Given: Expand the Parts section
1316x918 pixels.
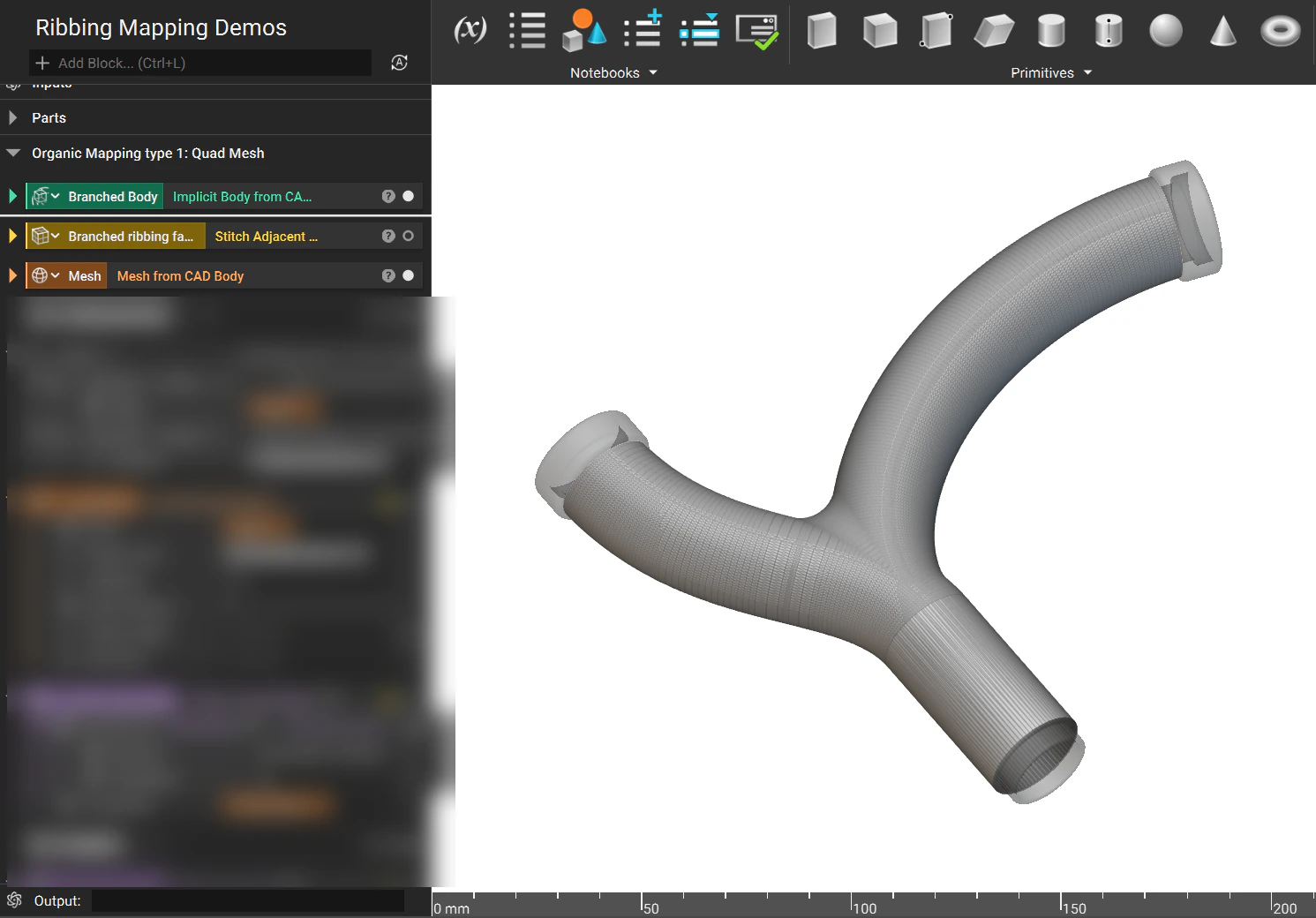Looking at the screenshot, I should click(12, 117).
